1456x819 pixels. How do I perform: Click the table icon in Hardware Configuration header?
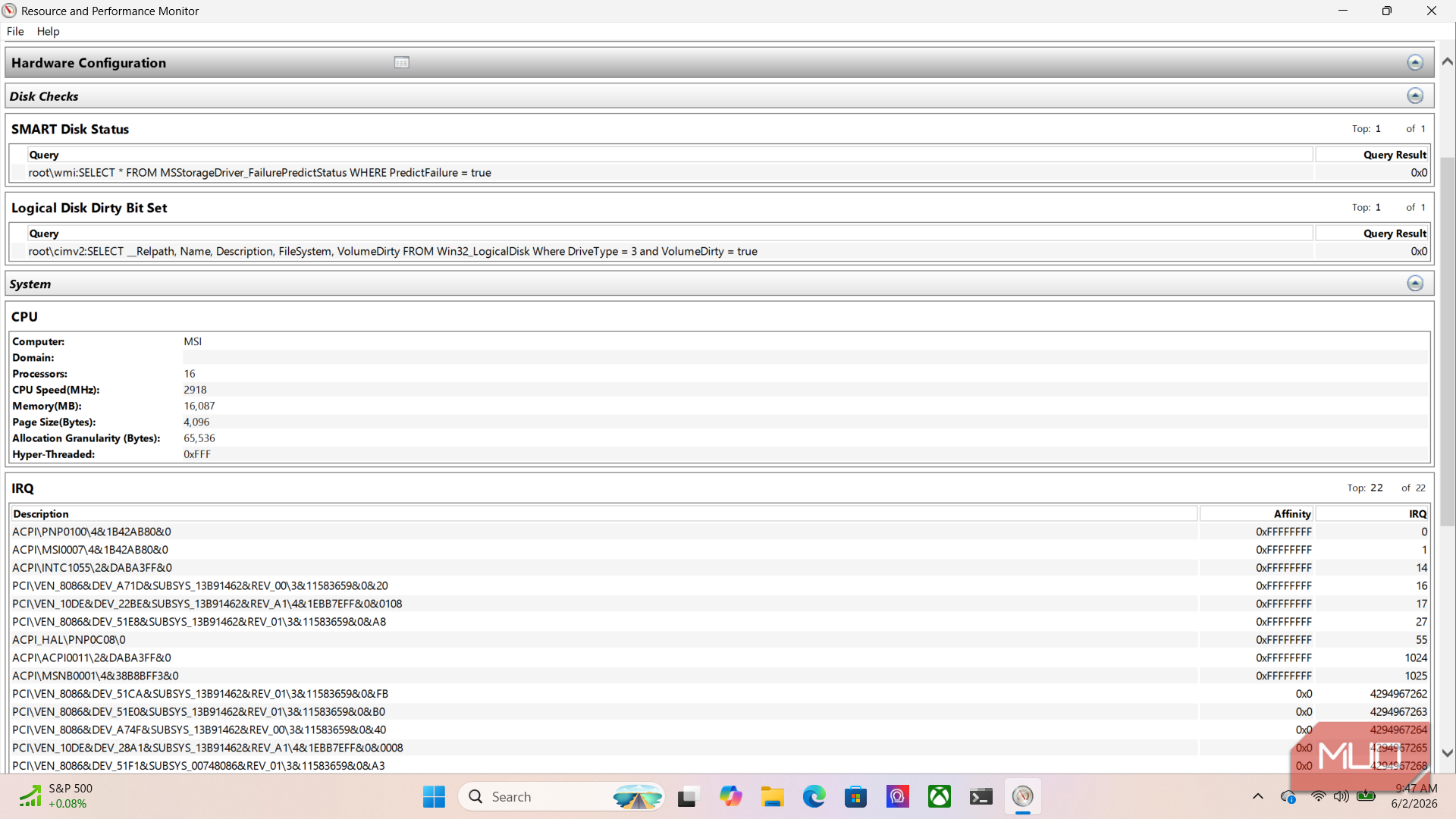tap(402, 63)
